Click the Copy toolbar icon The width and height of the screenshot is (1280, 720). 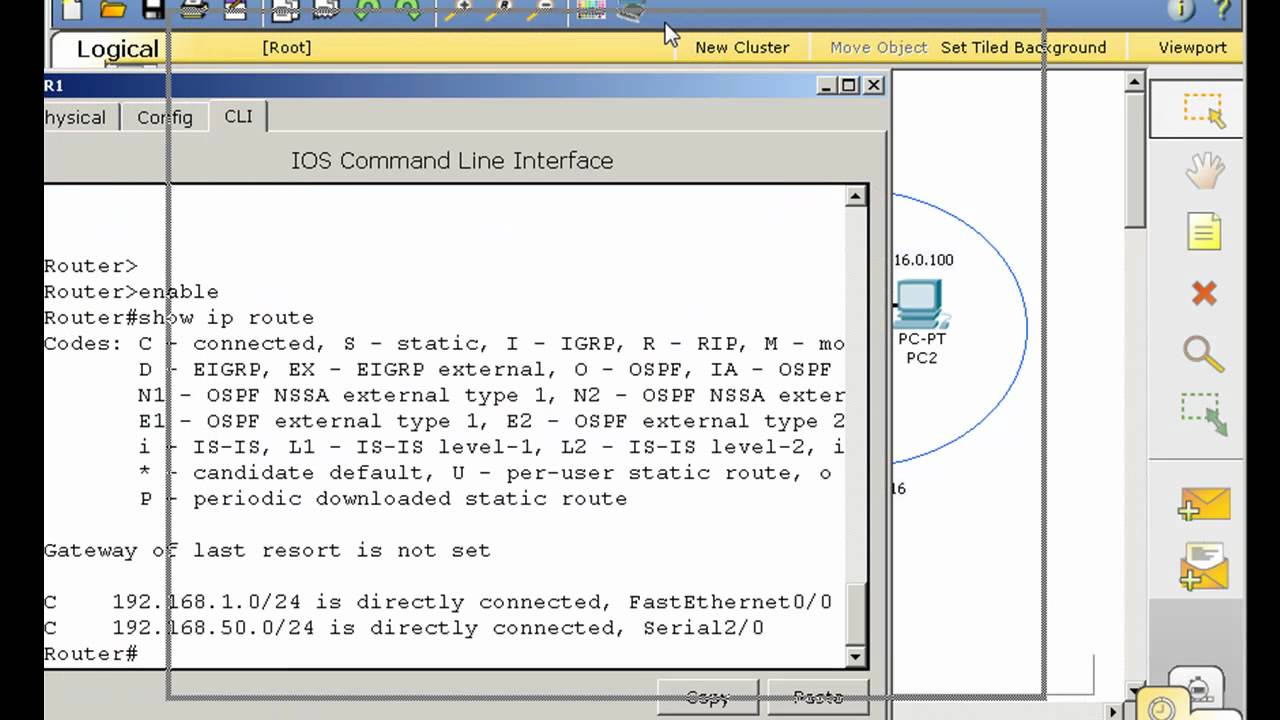[286, 10]
